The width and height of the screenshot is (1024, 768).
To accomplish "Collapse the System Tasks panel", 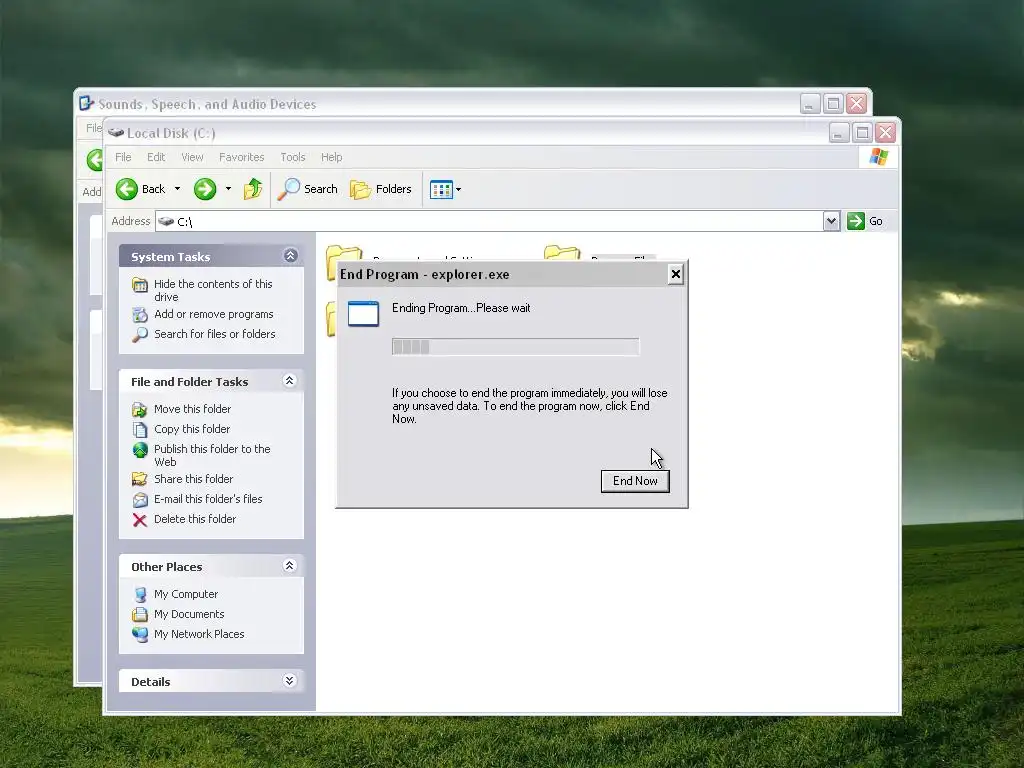I will [x=290, y=255].
